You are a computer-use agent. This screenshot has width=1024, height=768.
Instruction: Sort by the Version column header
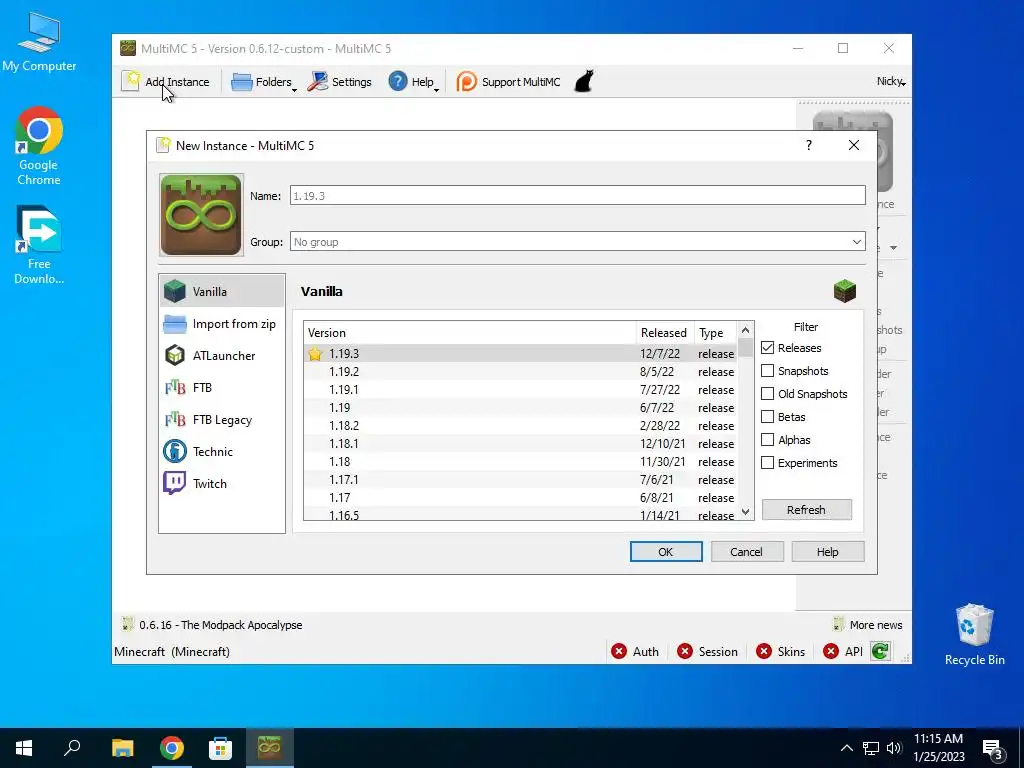click(470, 332)
